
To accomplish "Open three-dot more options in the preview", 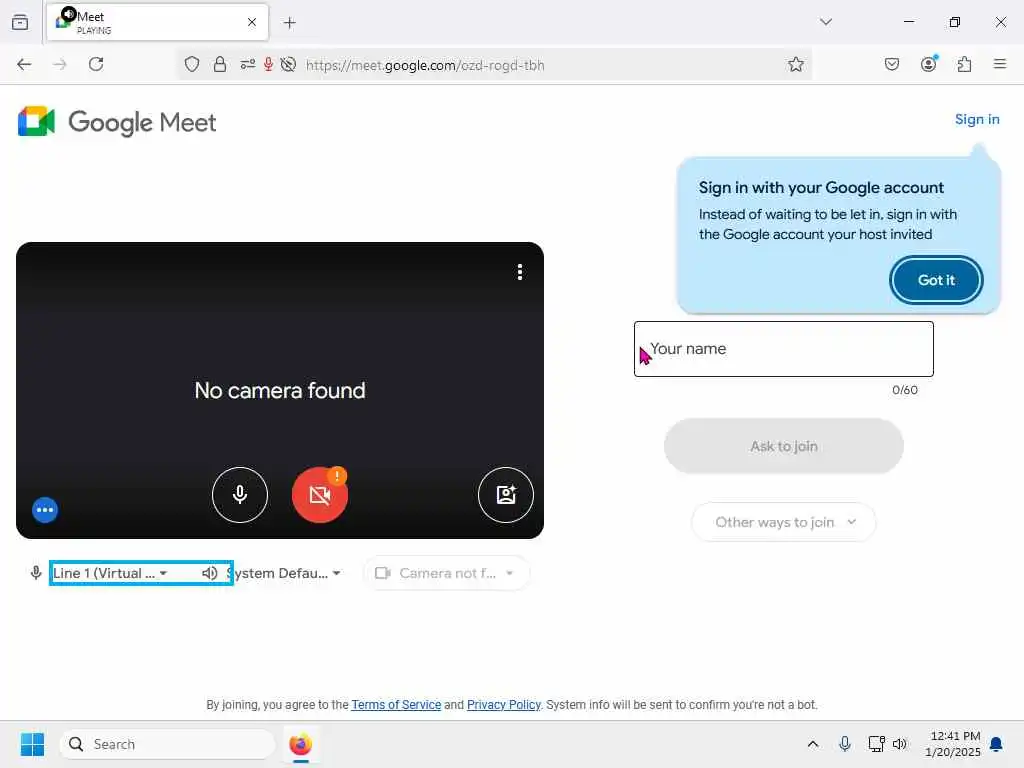I will click(520, 272).
